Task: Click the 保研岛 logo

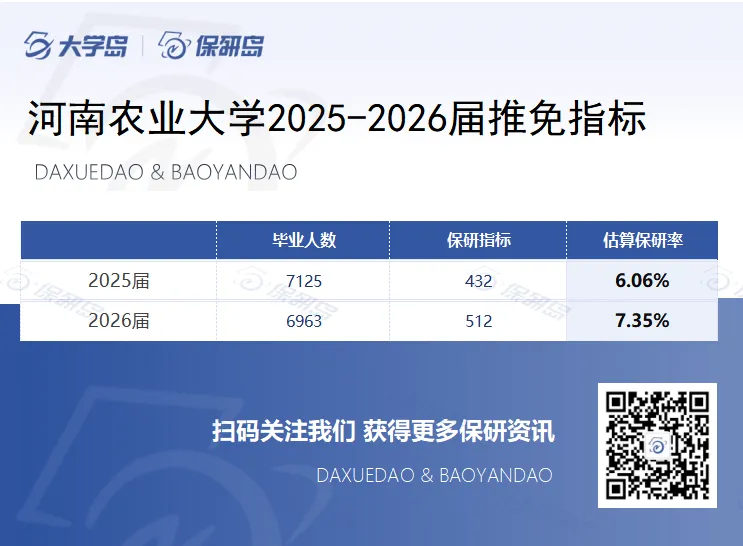Action: click(211, 46)
